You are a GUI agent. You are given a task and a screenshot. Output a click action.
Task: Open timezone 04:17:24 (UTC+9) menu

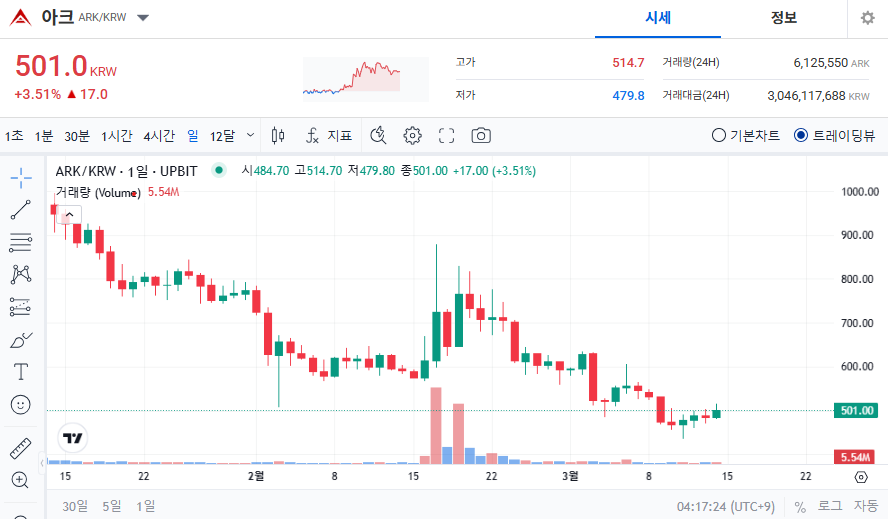click(x=725, y=507)
